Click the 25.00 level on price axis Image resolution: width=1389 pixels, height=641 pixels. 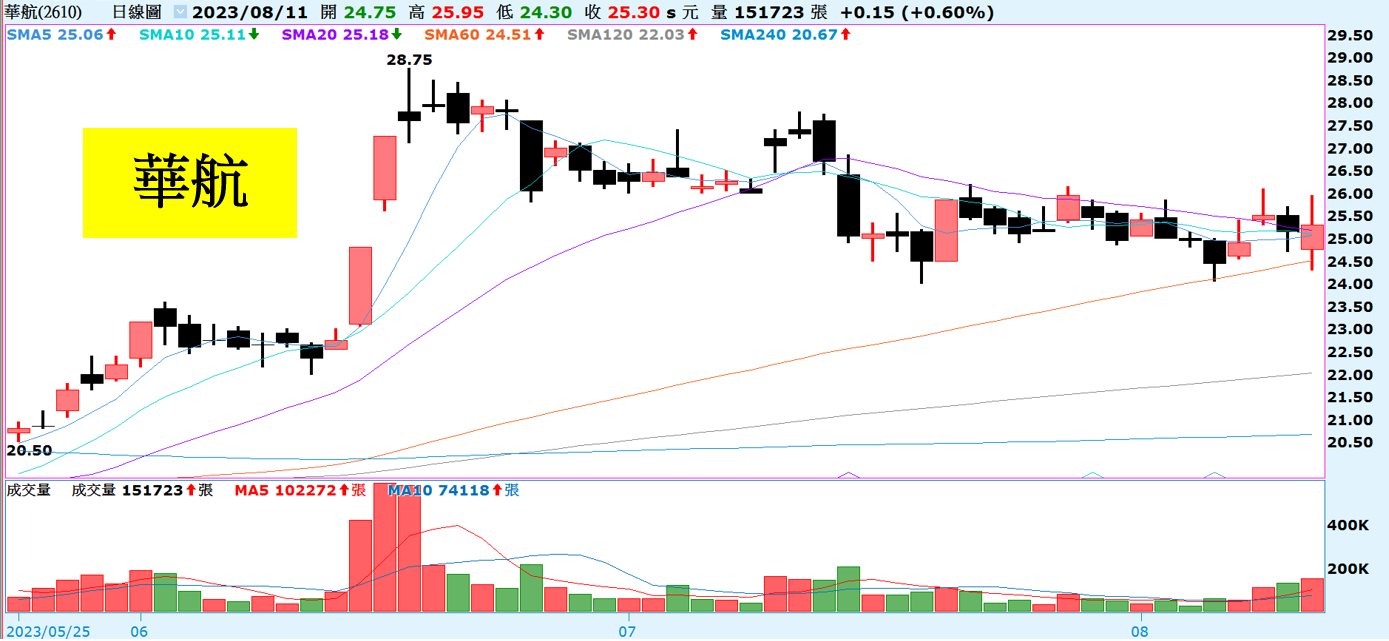point(1348,240)
